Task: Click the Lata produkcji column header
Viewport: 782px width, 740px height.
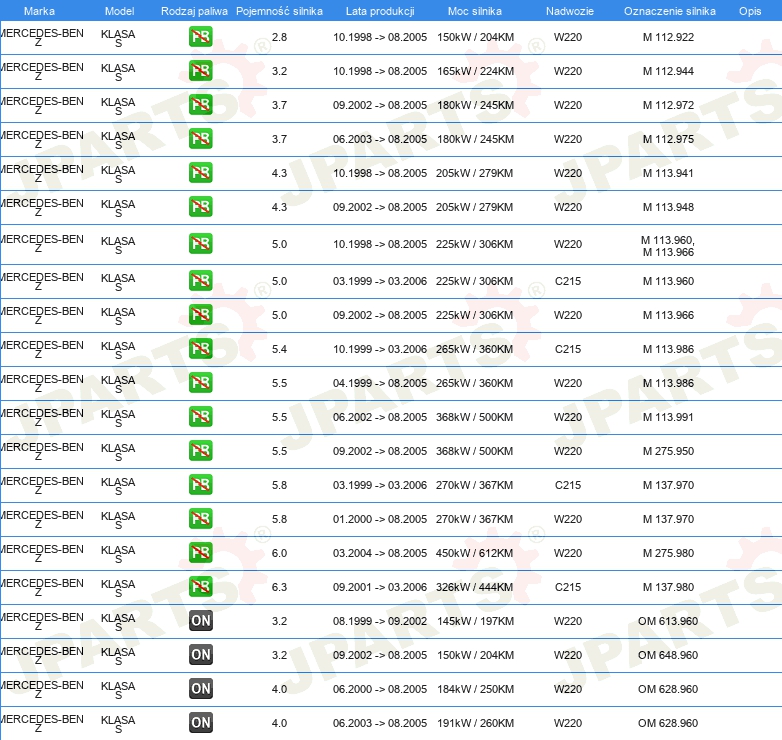Action: pyautogui.click(x=379, y=10)
